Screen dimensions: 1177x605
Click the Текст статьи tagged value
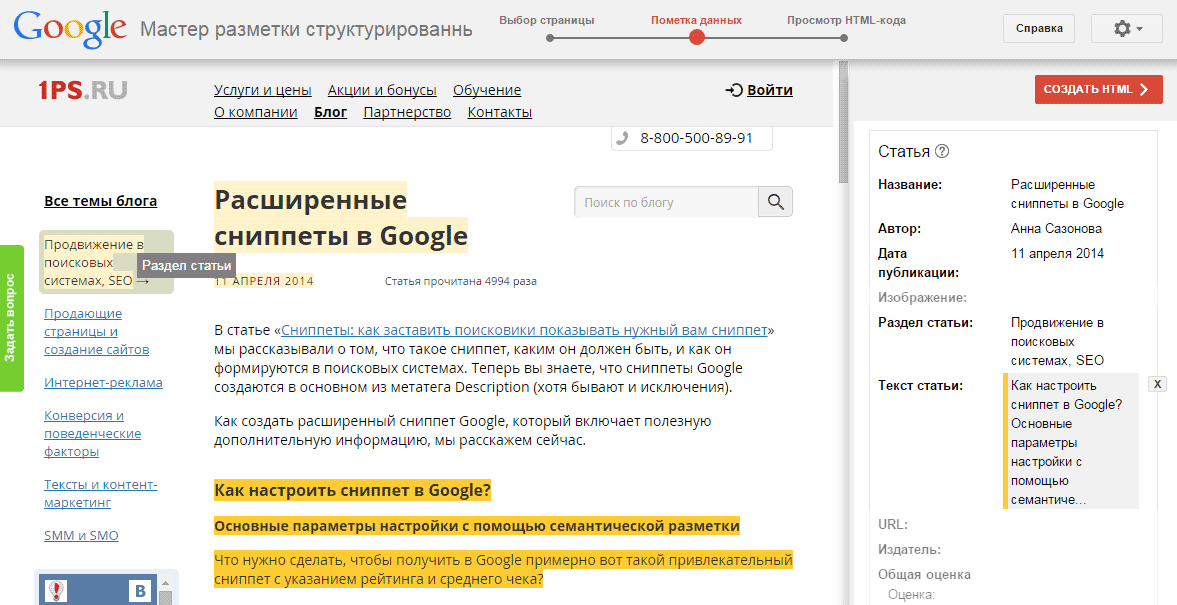[x=1070, y=442]
